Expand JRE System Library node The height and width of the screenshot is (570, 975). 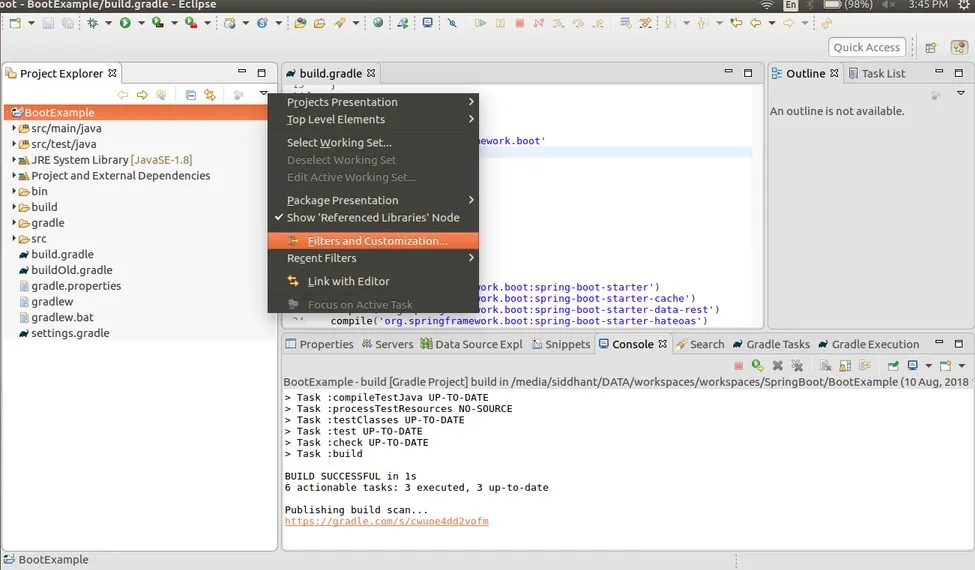point(14,159)
